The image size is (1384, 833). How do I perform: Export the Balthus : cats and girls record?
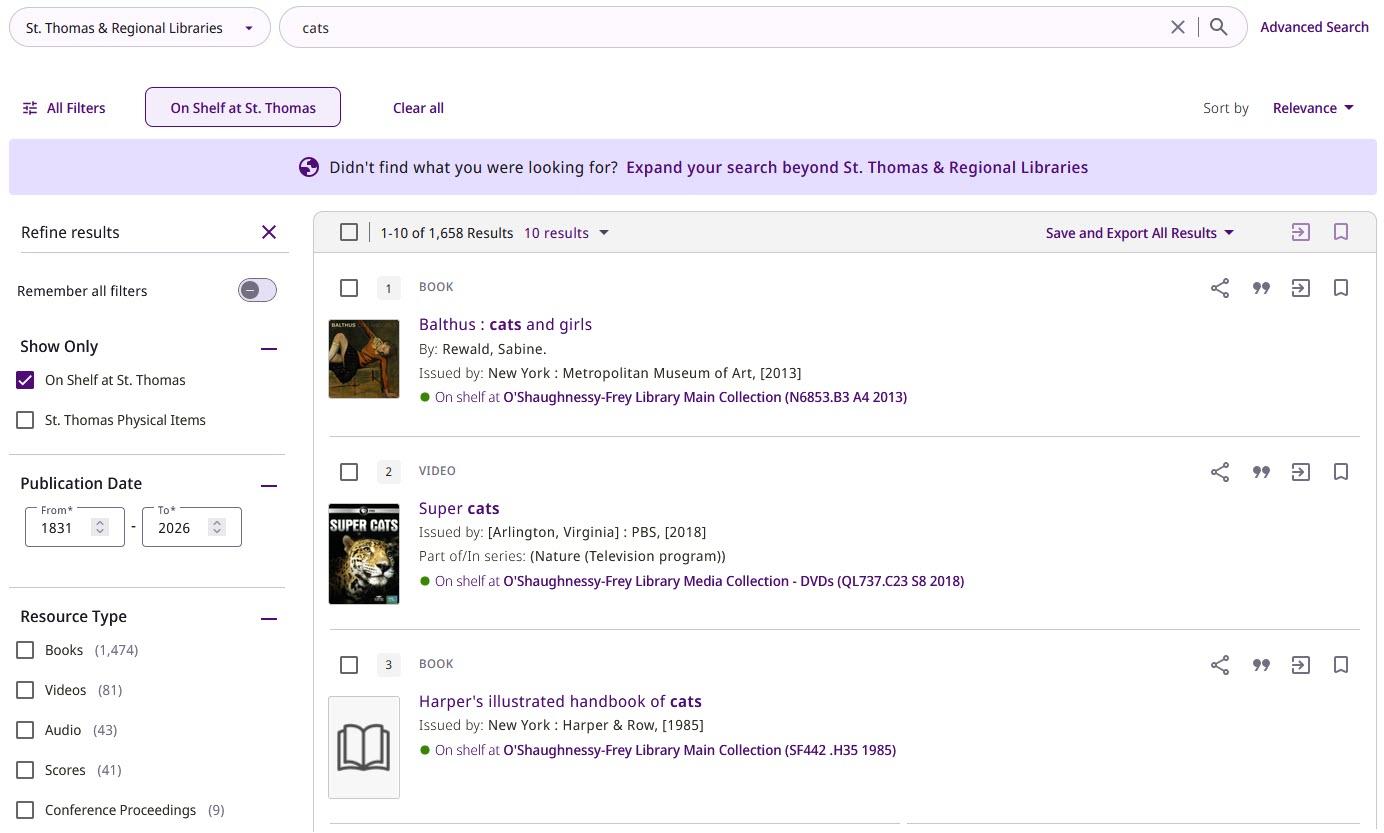click(1300, 288)
